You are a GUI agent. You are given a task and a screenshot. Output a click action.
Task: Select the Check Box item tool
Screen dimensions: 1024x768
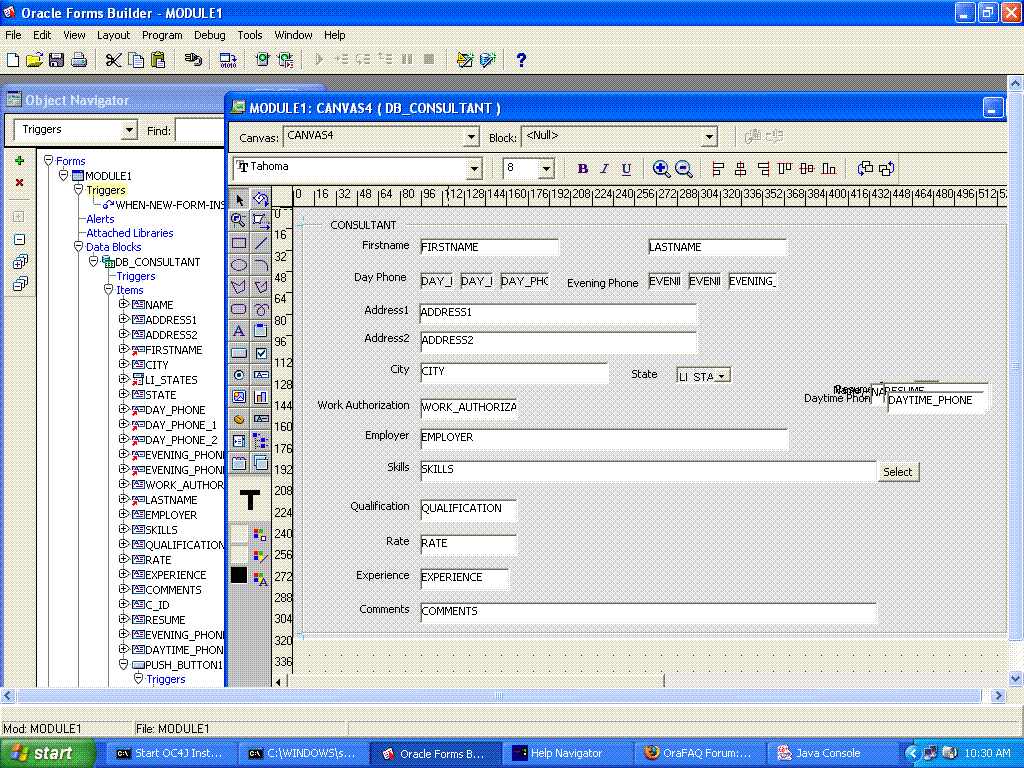pyautogui.click(x=261, y=353)
